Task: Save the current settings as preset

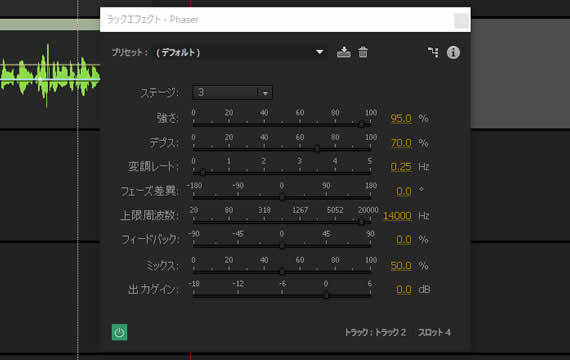Action: tap(344, 52)
